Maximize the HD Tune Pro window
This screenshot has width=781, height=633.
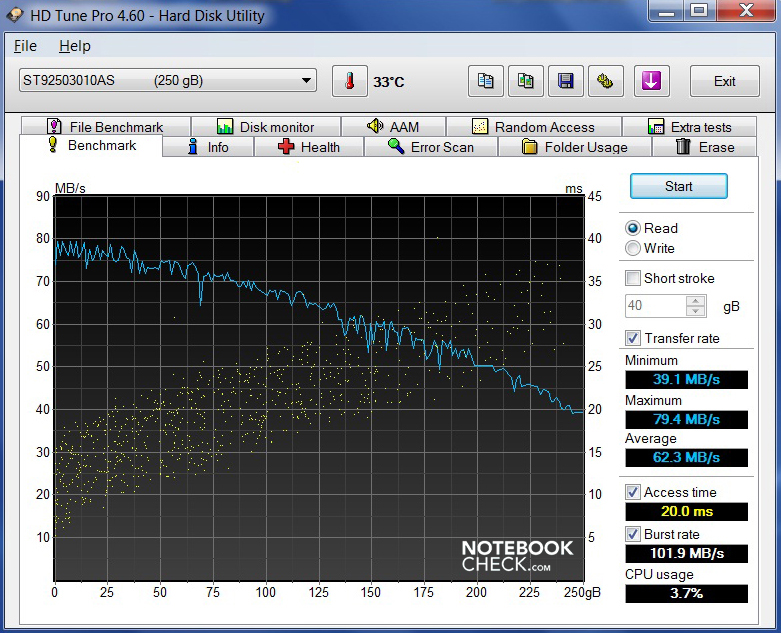tap(700, 11)
